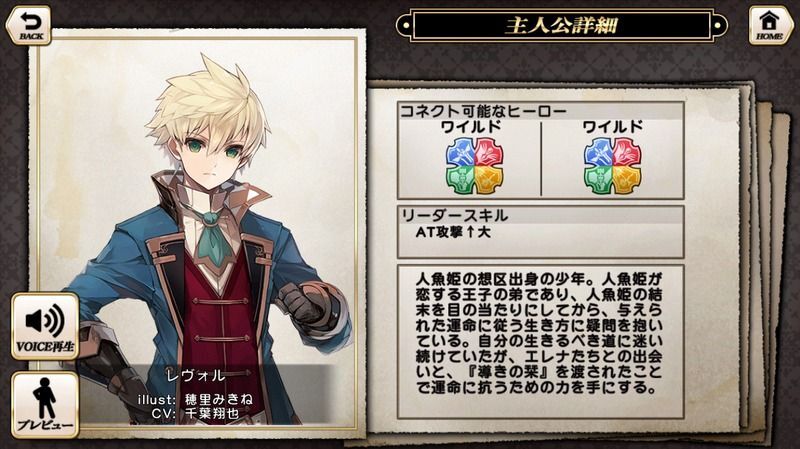
Task: Tap red quadrant of right emblem
Action: (627, 152)
